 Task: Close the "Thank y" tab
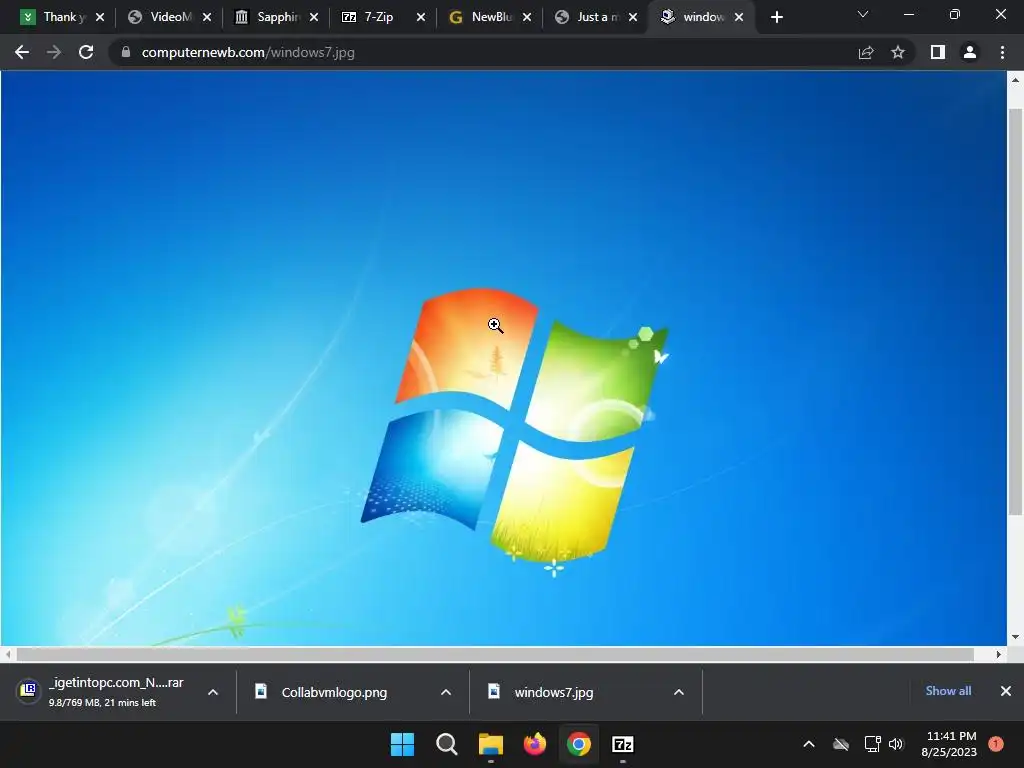tap(100, 18)
